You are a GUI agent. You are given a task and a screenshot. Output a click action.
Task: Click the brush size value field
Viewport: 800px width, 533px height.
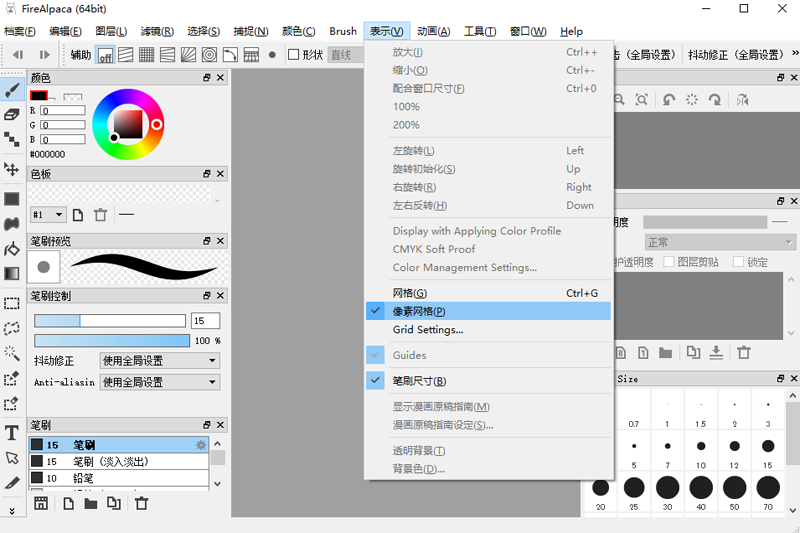[x=205, y=321]
